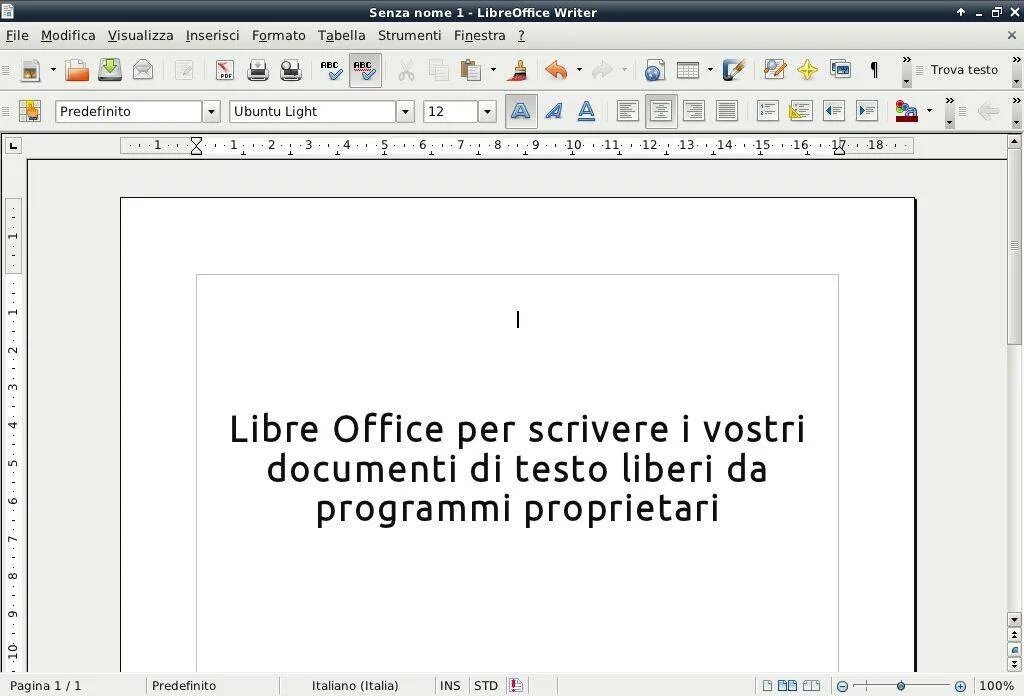1024x696 pixels.
Task: Open Print Preview icon
Action: tap(291, 70)
